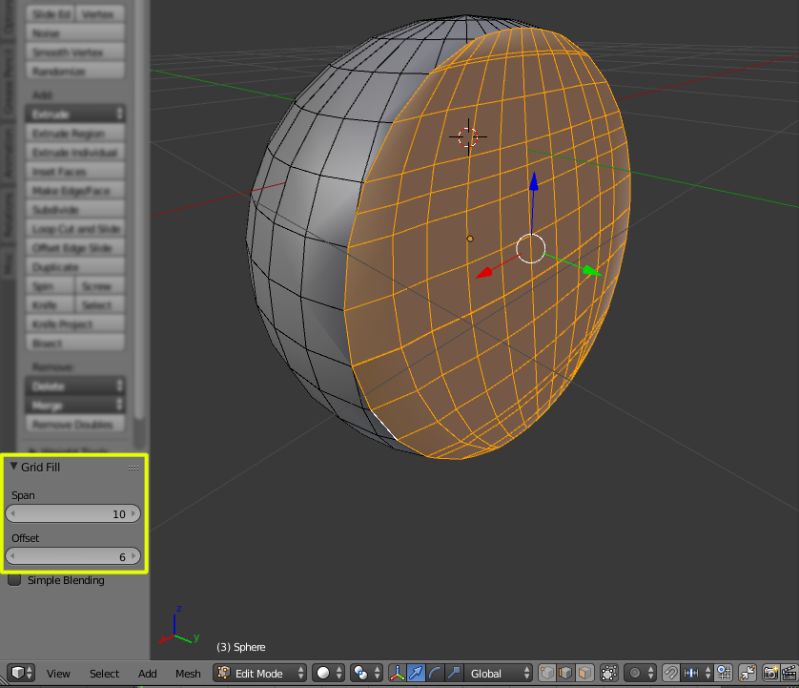Open the viewport shading sphere selector

click(330, 673)
